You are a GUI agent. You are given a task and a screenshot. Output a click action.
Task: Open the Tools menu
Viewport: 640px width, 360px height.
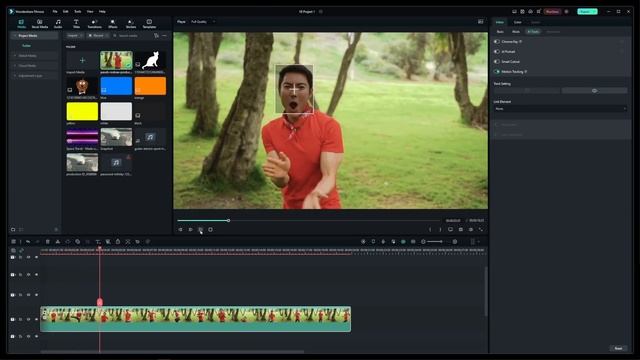[x=78, y=11]
